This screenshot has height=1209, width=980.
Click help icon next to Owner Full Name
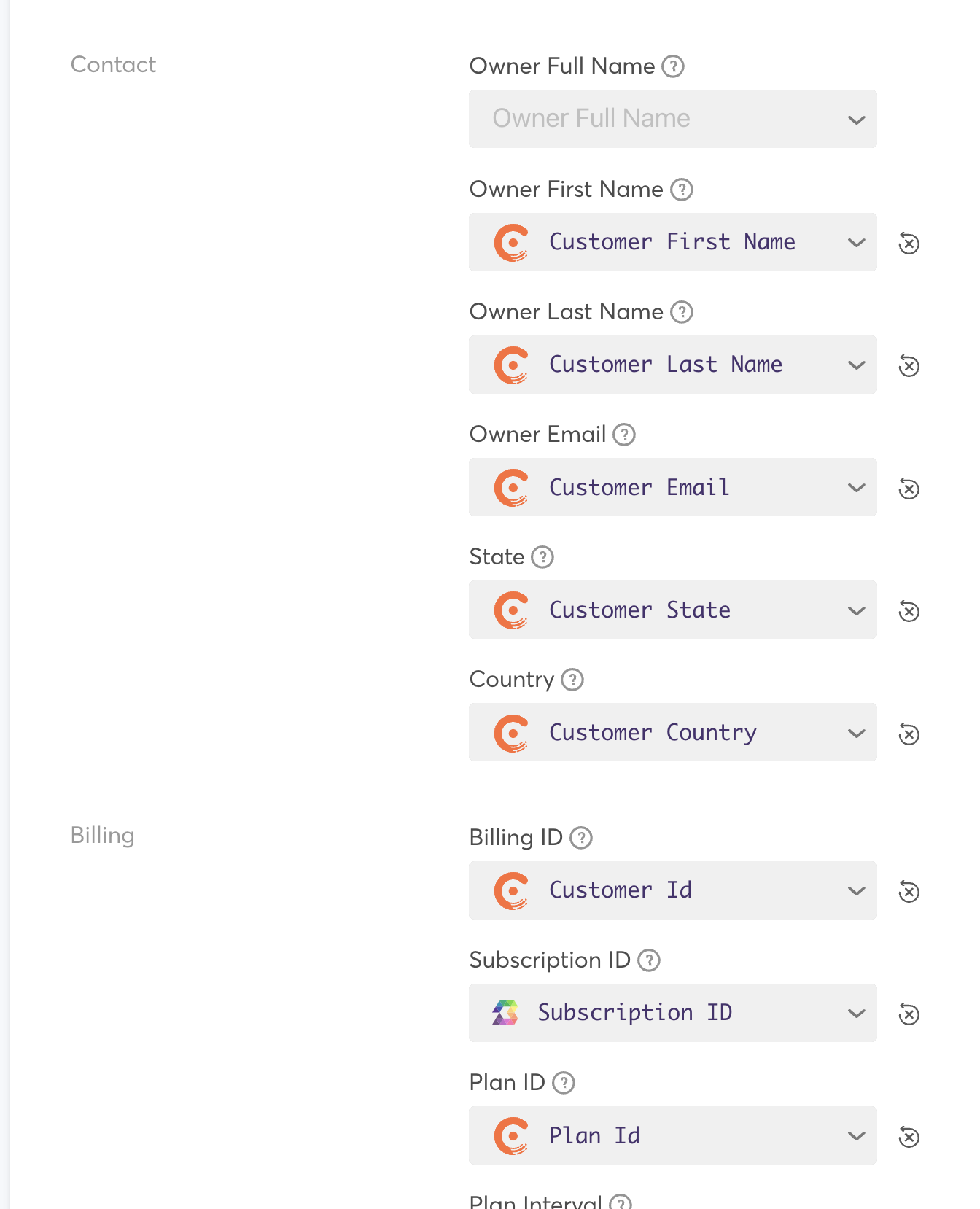pyautogui.click(x=672, y=66)
